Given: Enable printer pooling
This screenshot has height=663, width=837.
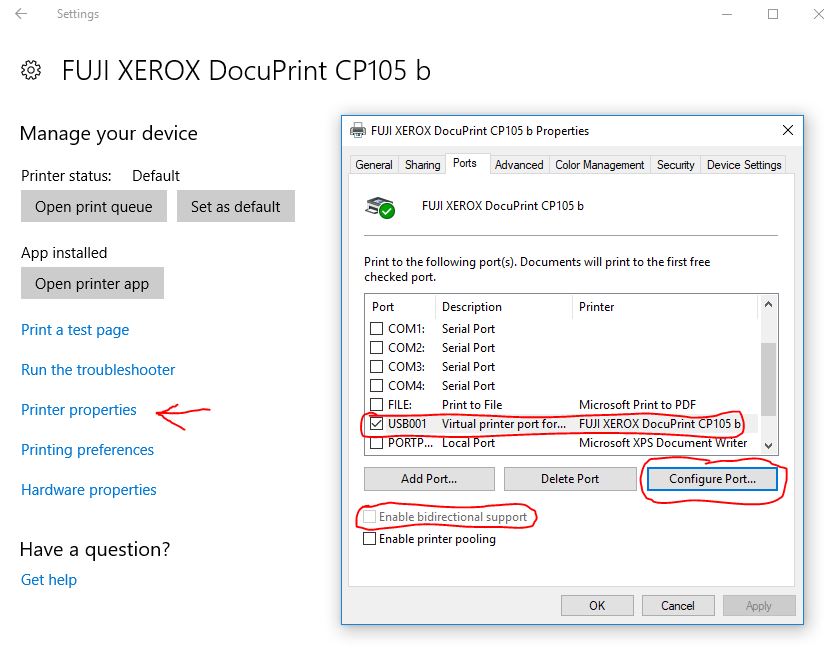Looking at the screenshot, I should click(x=370, y=537).
